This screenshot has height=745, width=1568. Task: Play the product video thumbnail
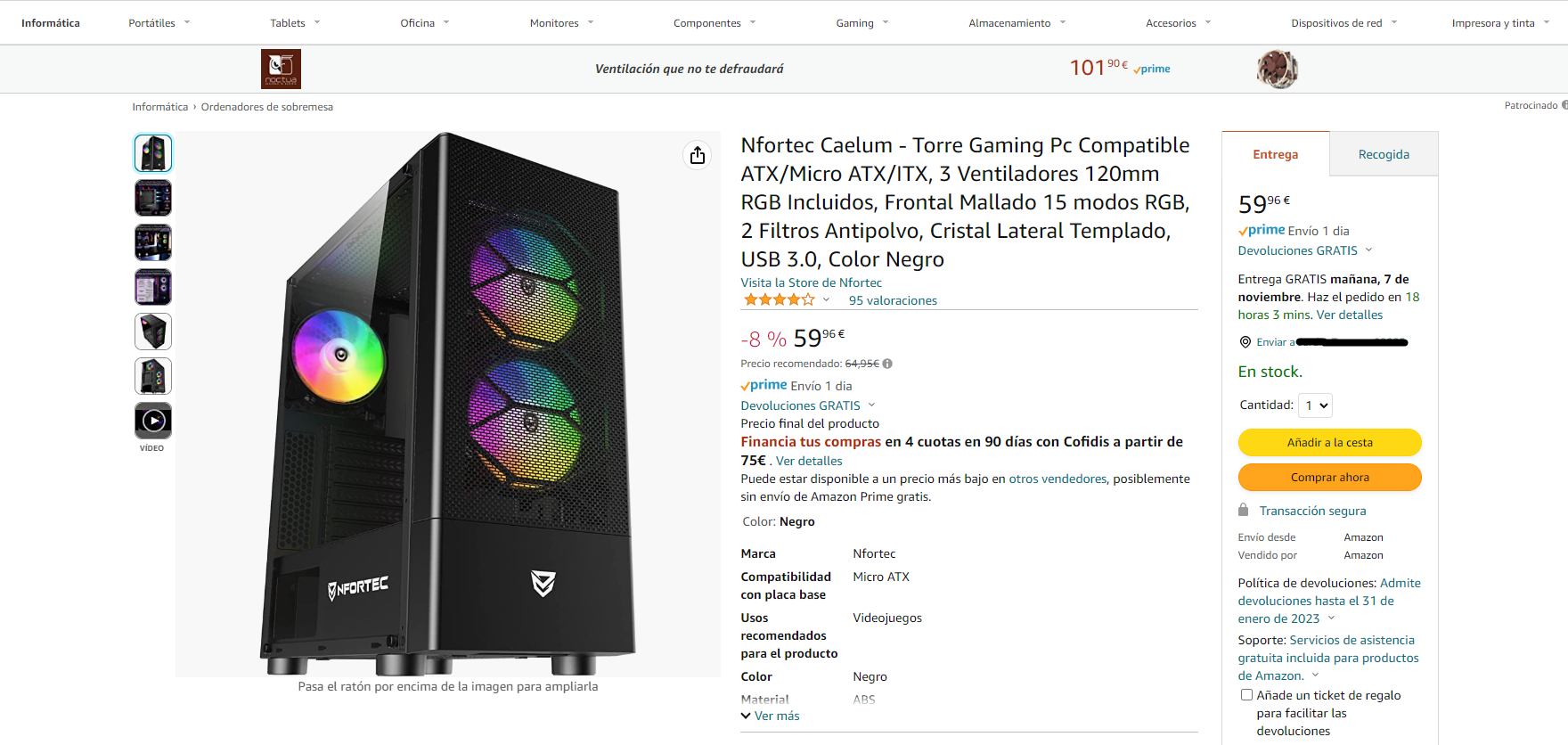point(153,421)
